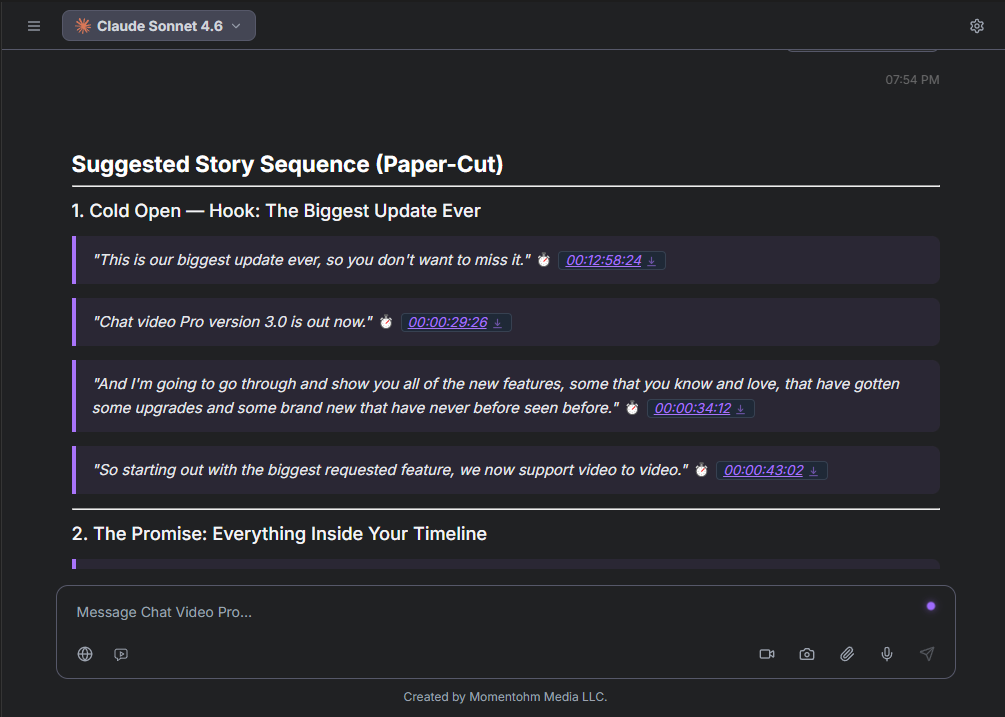Screen dimensions: 1005x717
Task: Click heading Cold Open — Hook: The Biggest Update Ever
Action: [276, 211]
